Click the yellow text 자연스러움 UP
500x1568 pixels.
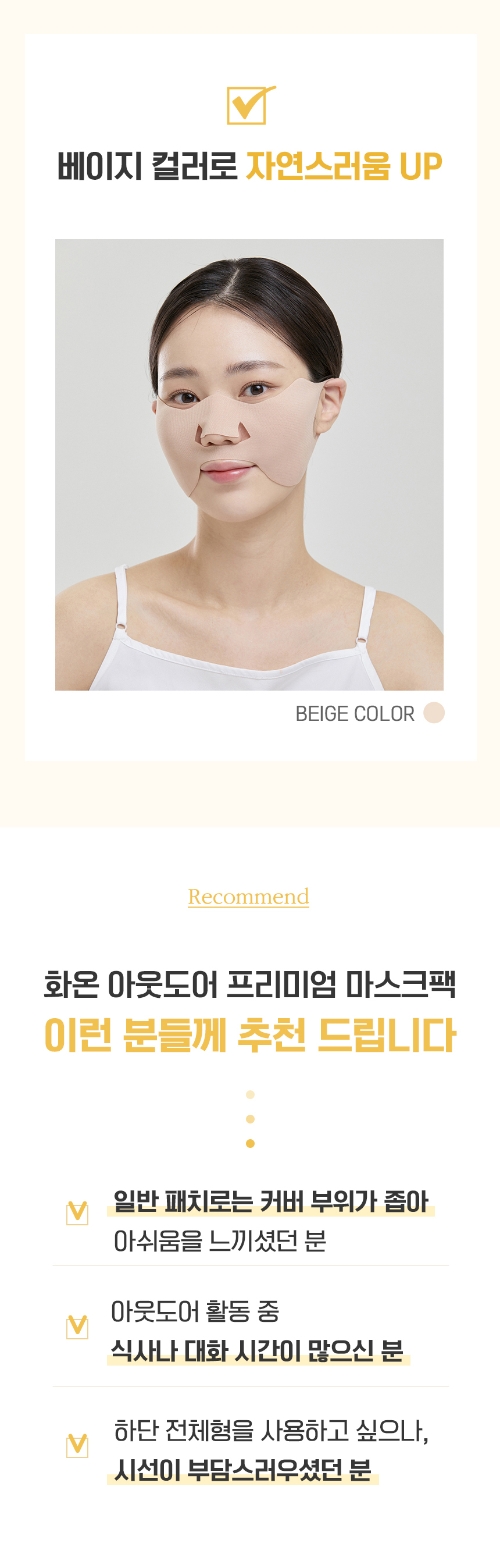[344, 166]
